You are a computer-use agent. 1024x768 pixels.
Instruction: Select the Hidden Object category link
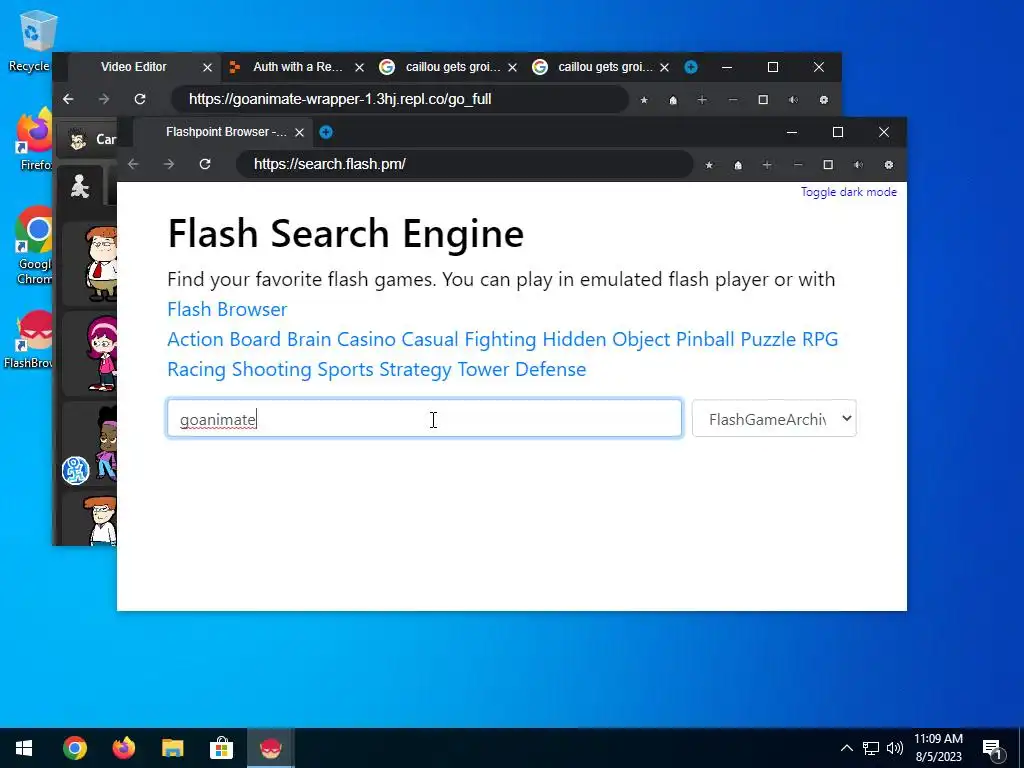coord(606,340)
